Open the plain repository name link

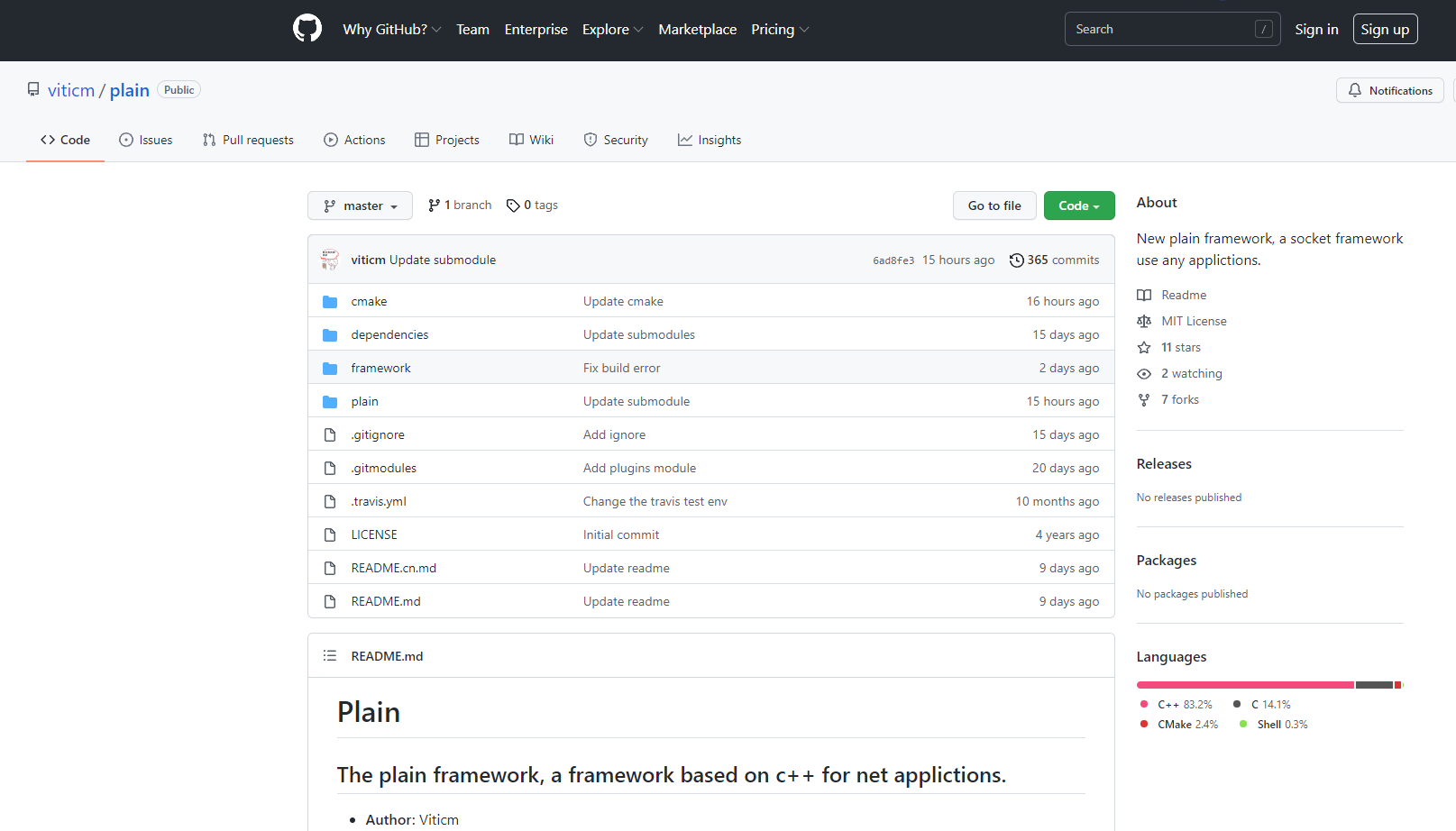pyautogui.click(x=130, y=90)
